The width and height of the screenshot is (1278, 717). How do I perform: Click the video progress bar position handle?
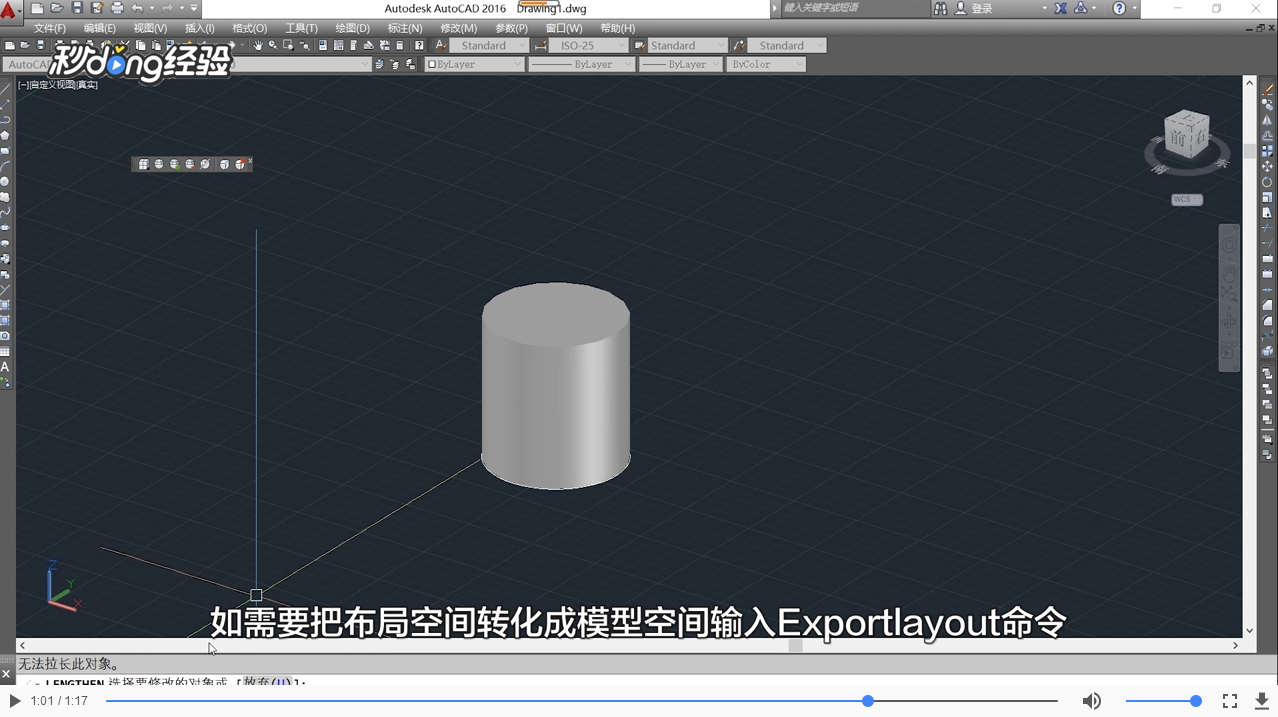click(x=868, y=701)
